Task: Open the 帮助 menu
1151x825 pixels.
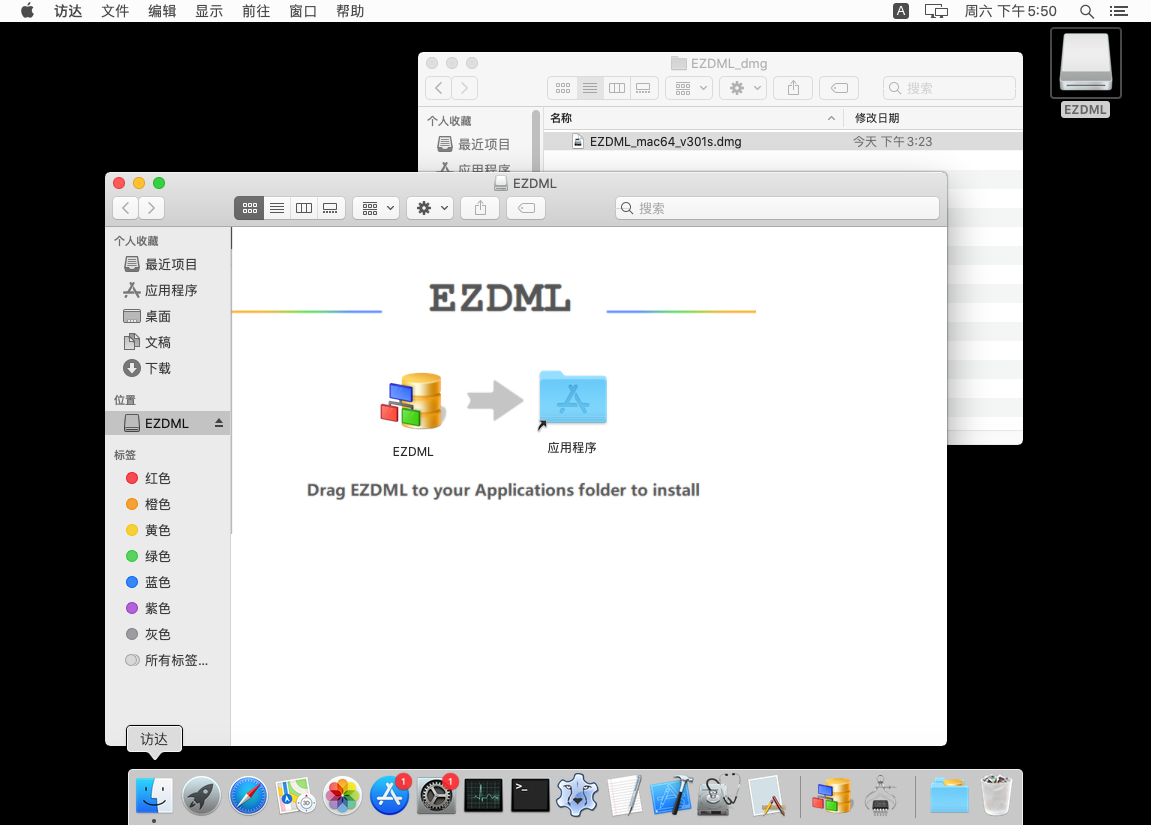Action: [x=350, y=11]
